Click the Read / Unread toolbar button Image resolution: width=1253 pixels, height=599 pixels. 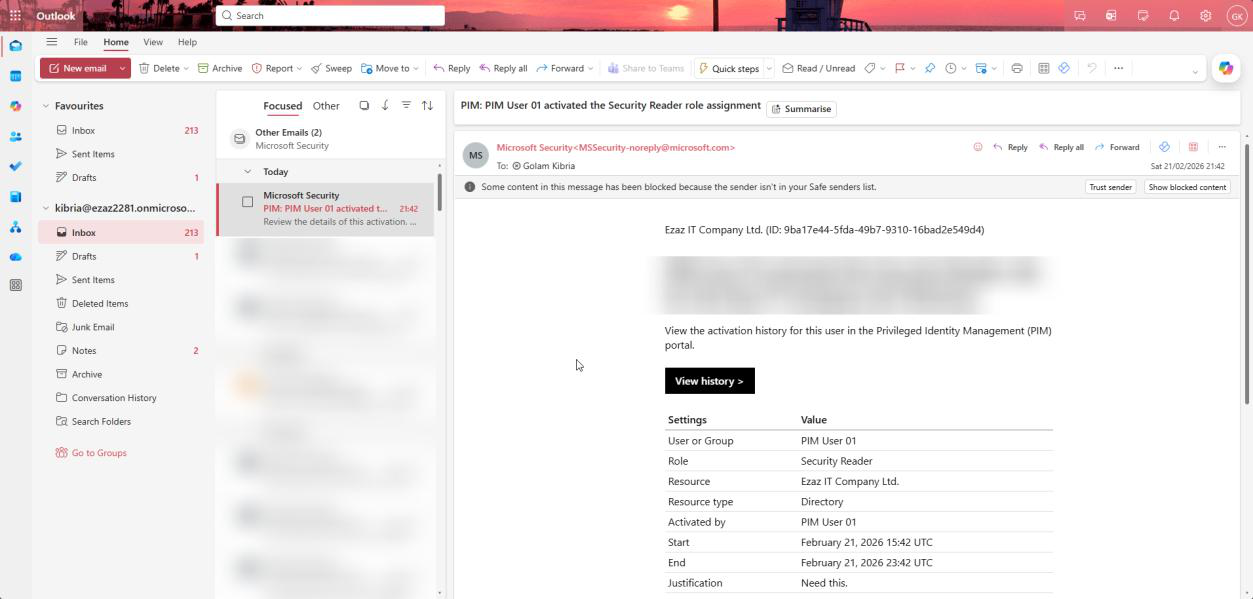tap(818, 68)
